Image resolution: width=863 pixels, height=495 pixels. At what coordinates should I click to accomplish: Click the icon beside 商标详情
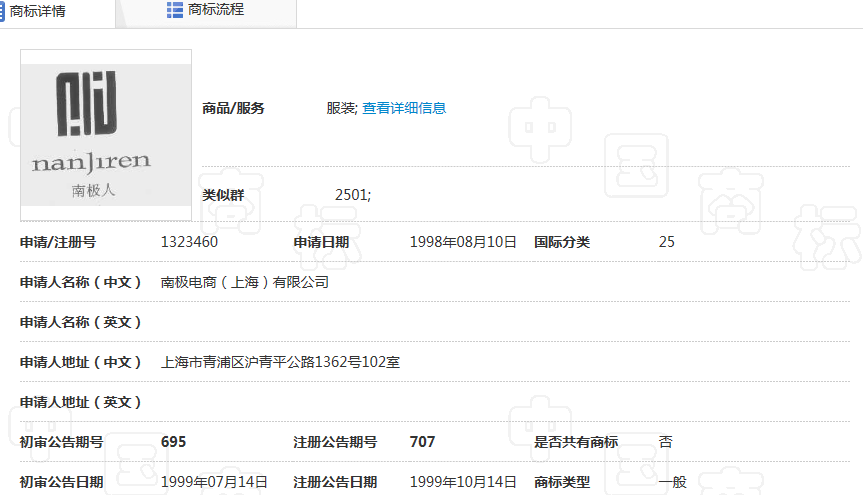pos(2,11)
